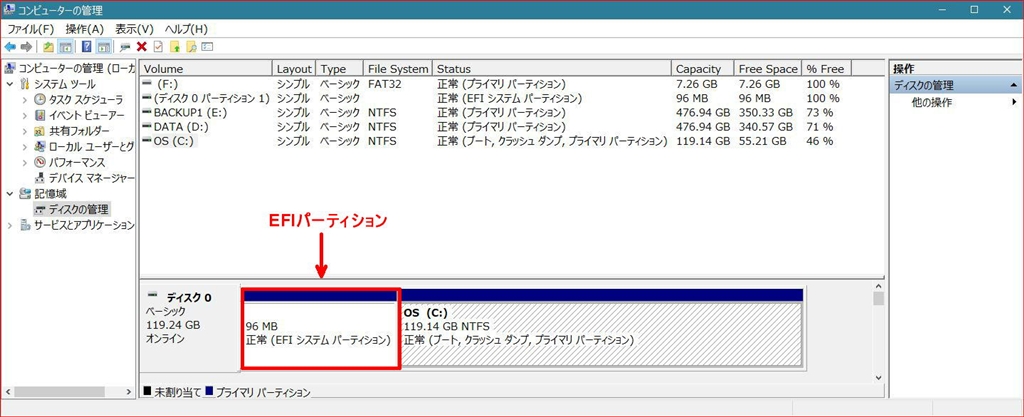Expand タスク スケジューラ tree node
Viewport: 1024px width, 417px height.
pyautogui.click(x=25, y=100)
